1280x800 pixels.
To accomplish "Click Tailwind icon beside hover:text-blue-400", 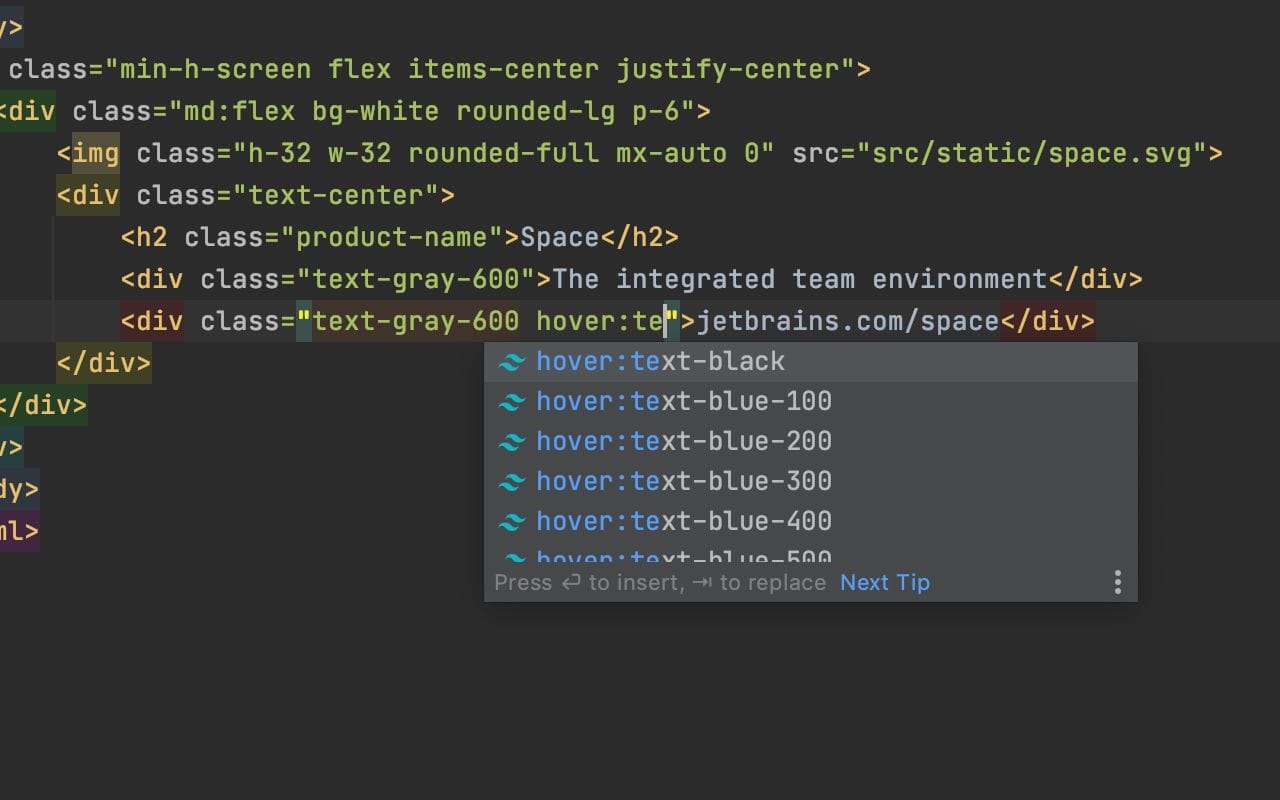I will click(512, 522).
